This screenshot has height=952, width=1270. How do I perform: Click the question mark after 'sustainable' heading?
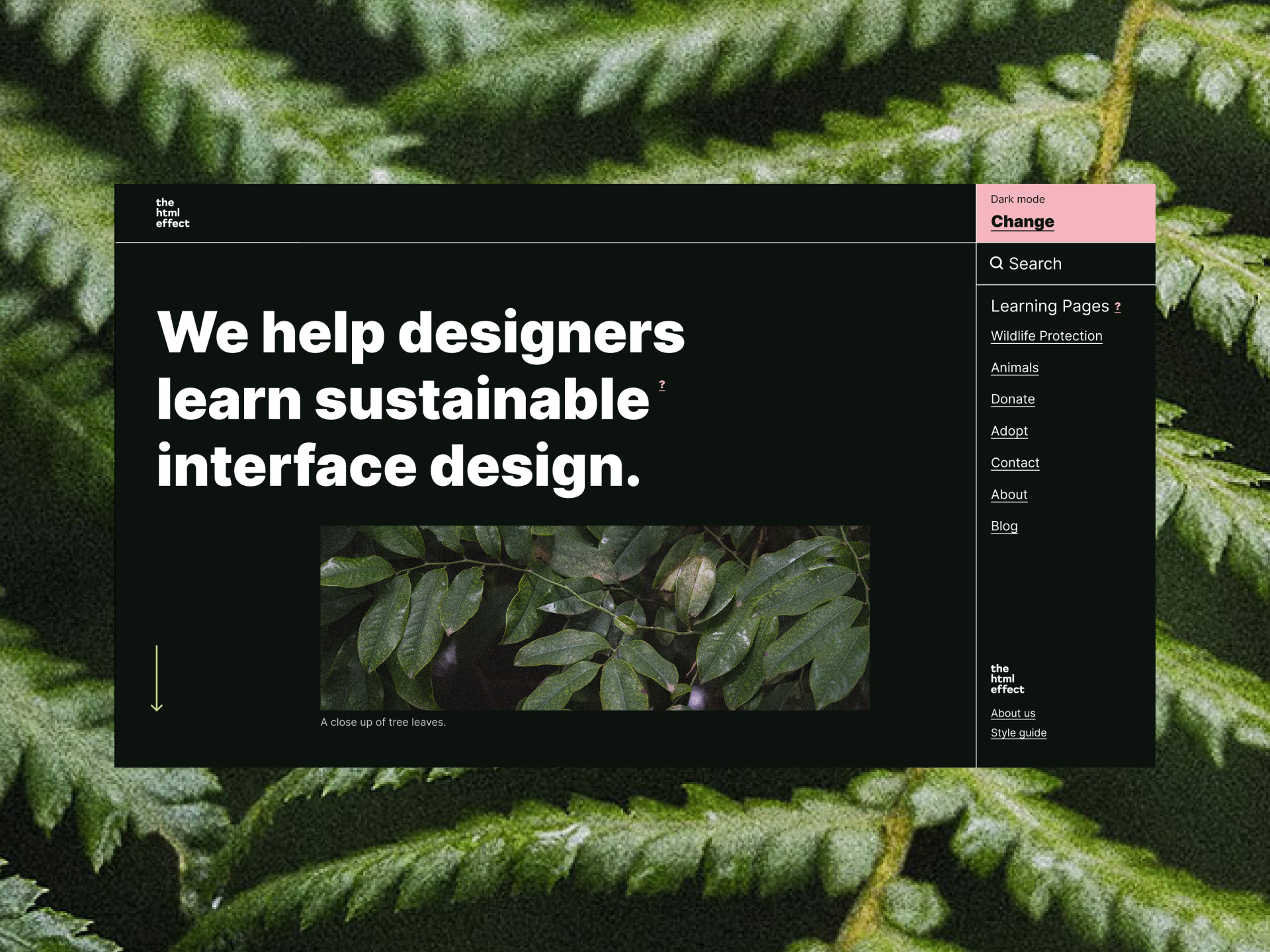coord(661,385)
